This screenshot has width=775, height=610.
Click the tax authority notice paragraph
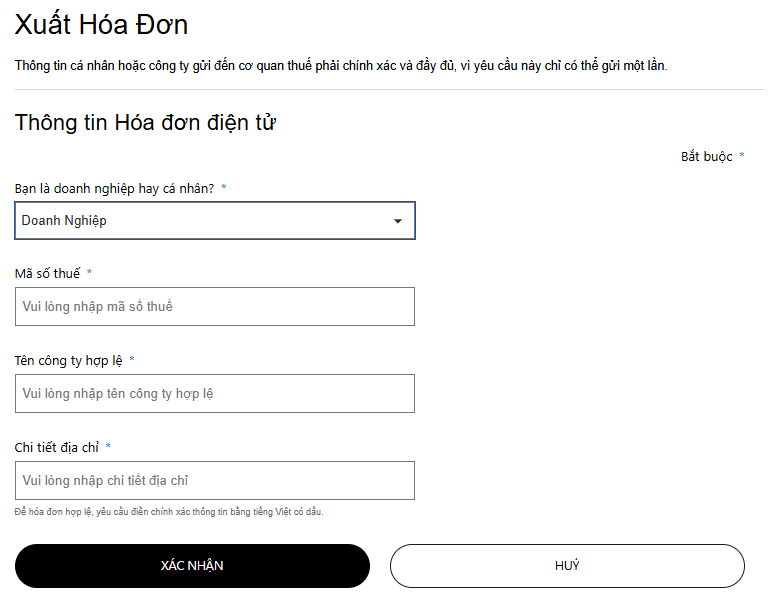coord(340,66)
